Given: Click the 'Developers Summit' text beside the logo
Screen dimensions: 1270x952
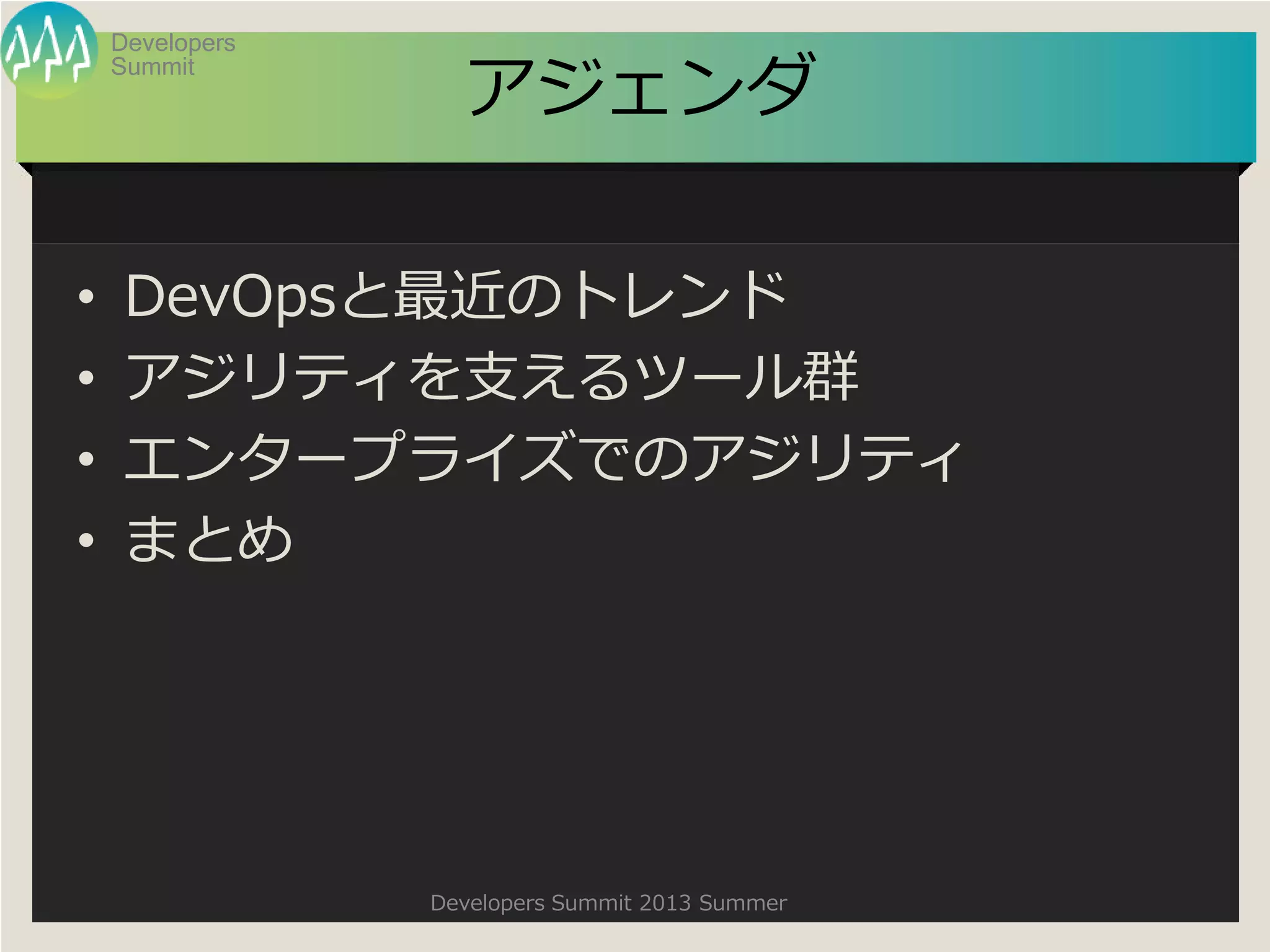Looking at the screenshot, I should point(173,55).
